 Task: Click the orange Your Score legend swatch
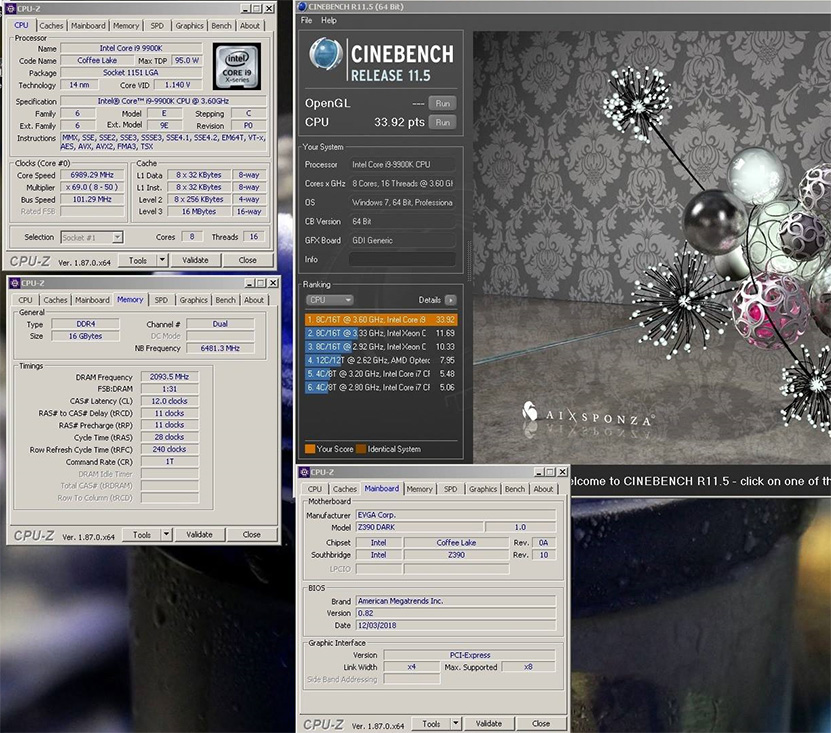point(310,449)
